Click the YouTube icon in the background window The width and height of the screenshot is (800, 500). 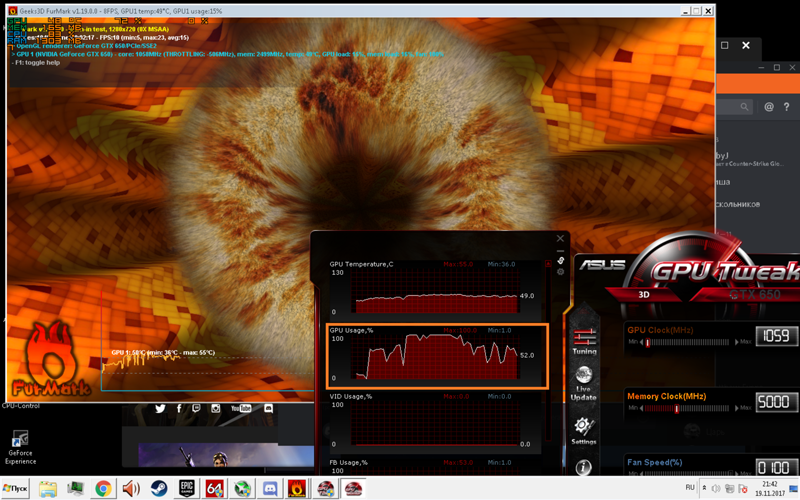(241, 409)
